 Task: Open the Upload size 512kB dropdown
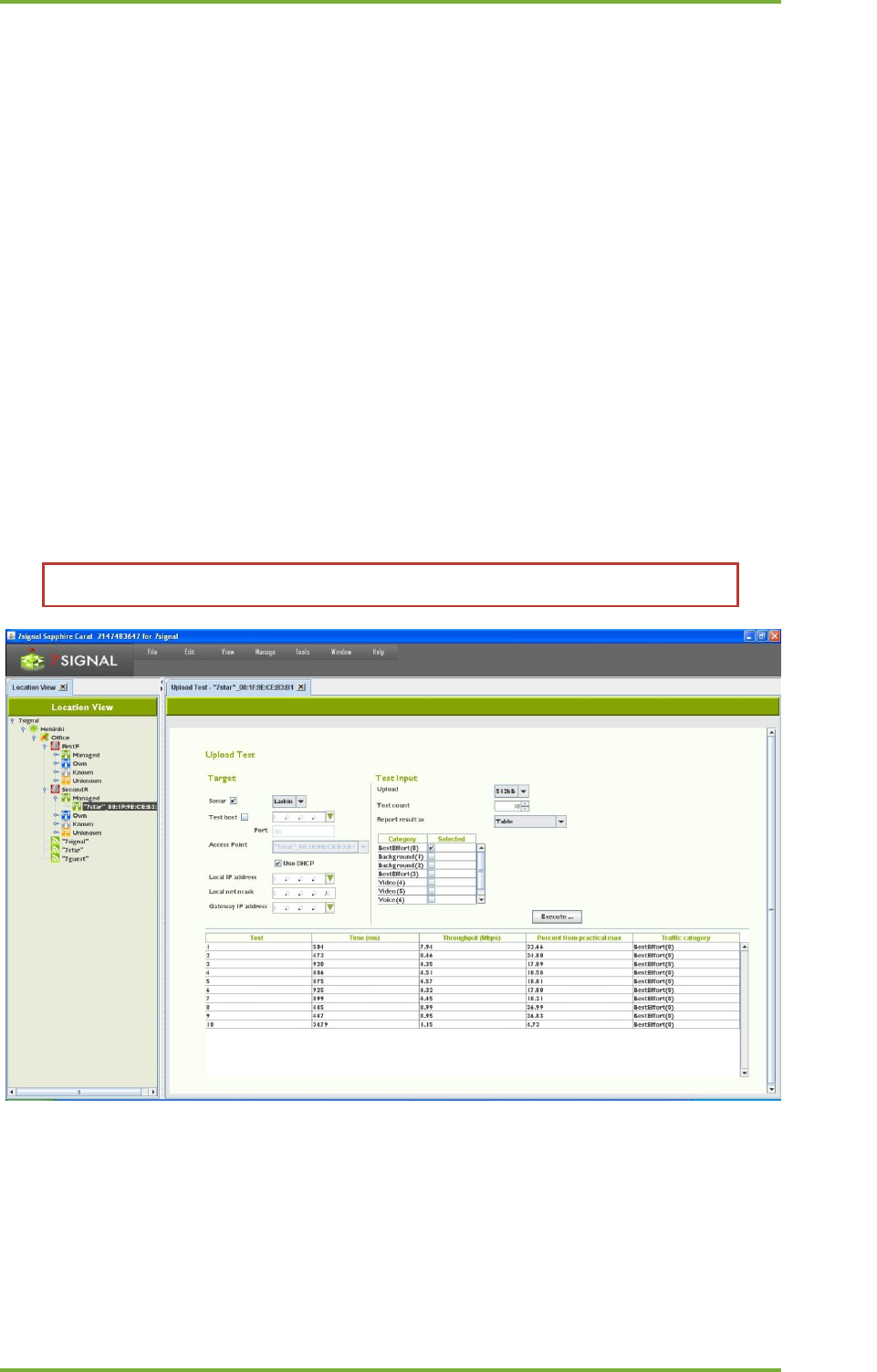511,791
